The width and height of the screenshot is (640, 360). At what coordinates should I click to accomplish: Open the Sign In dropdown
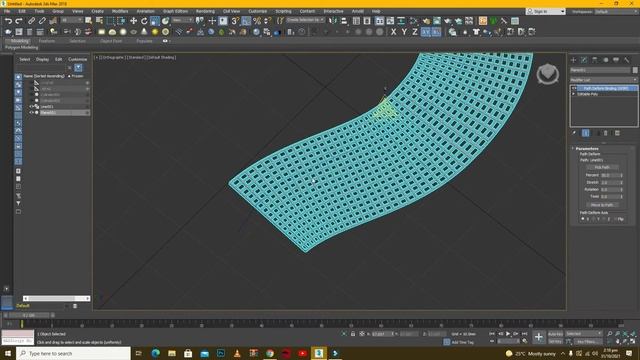point(546,11)
